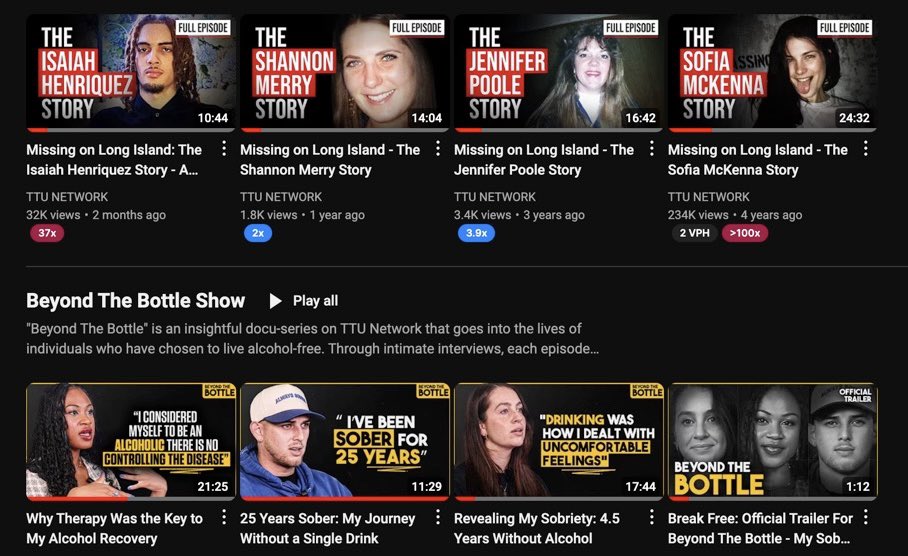Click the 3.9x multiplier badge
This screenshot has height=556, width=908.
[476, 233]
